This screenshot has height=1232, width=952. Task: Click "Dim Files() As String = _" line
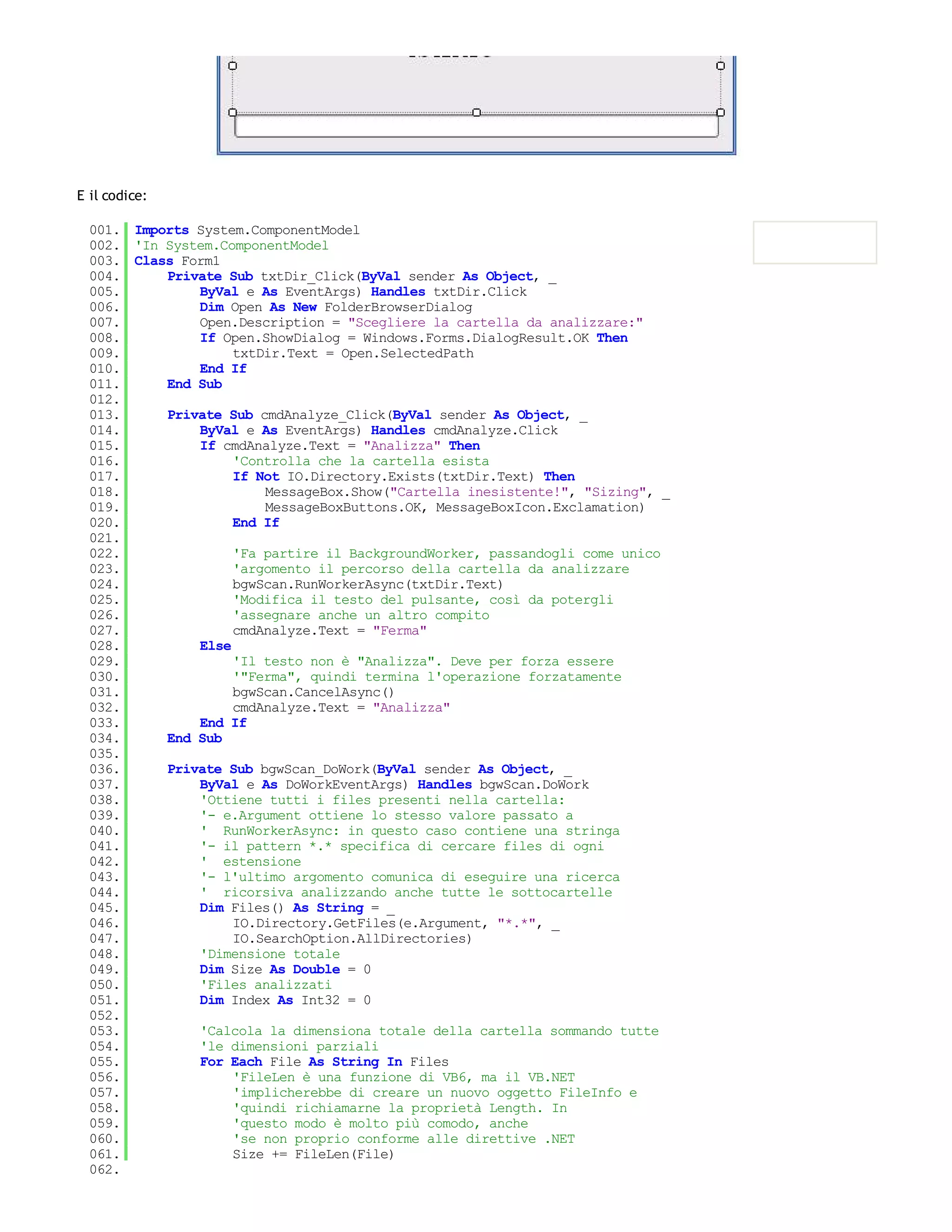pyautogui.click(x=297, y=907)
